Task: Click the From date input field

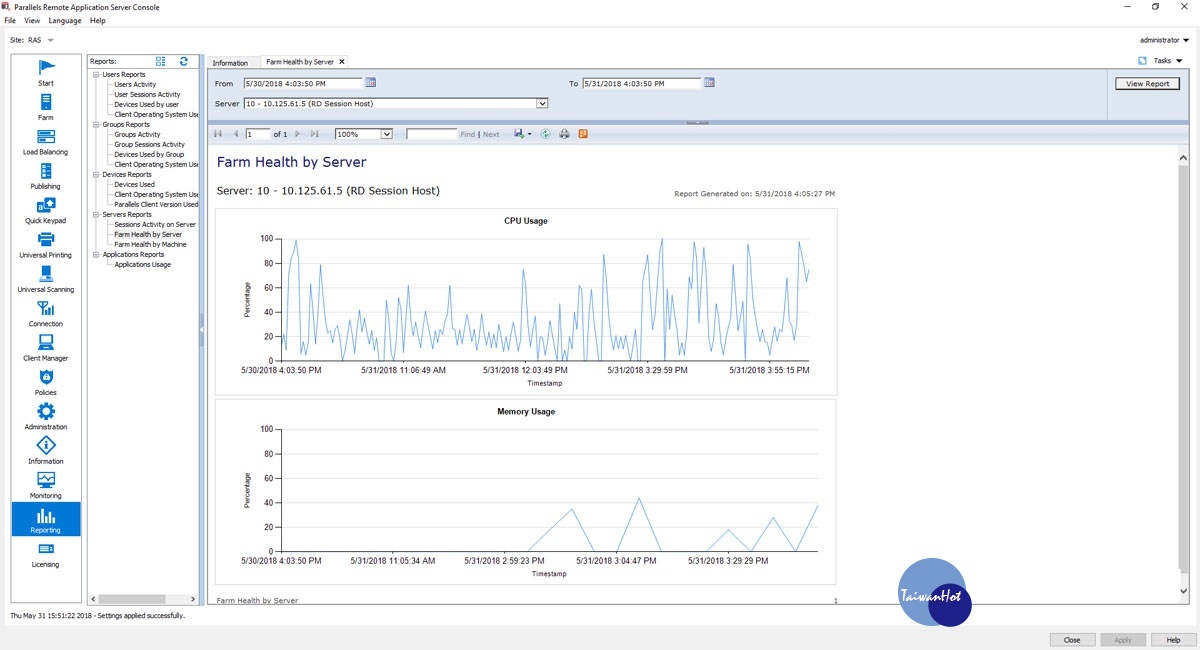Action: [303, 83]
